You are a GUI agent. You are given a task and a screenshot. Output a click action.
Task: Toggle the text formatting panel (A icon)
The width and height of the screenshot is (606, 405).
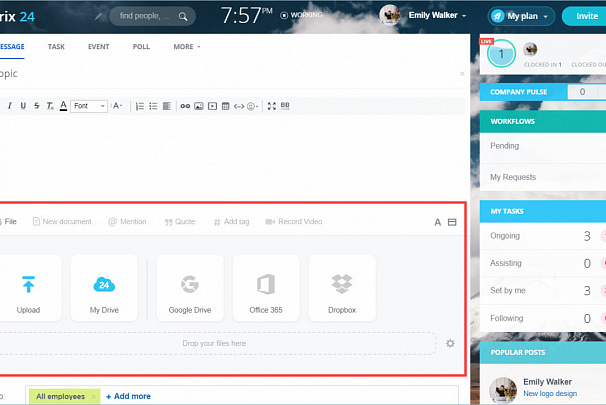[x=437, y=222]
